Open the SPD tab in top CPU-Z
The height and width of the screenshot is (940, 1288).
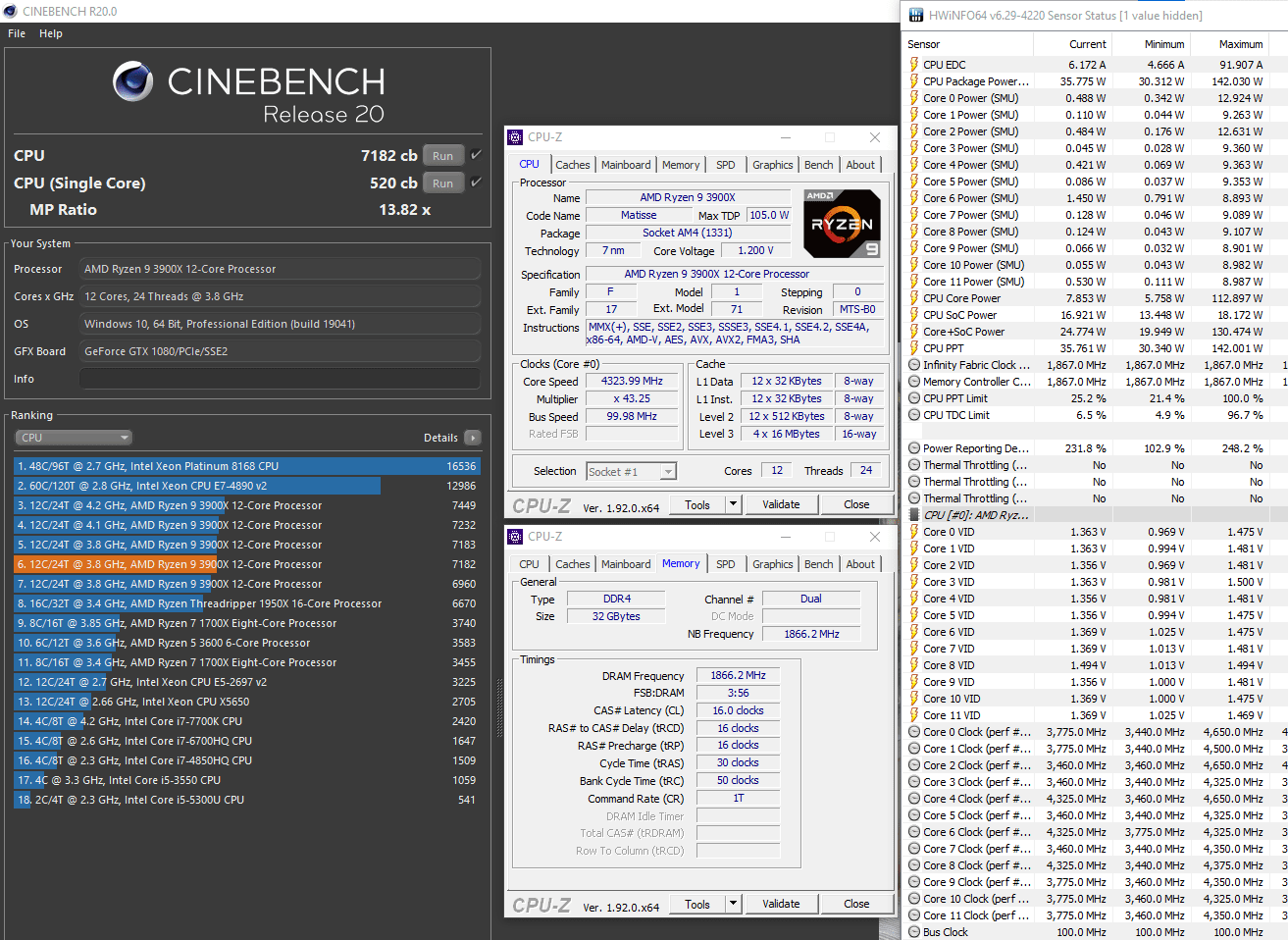[726, 165]
